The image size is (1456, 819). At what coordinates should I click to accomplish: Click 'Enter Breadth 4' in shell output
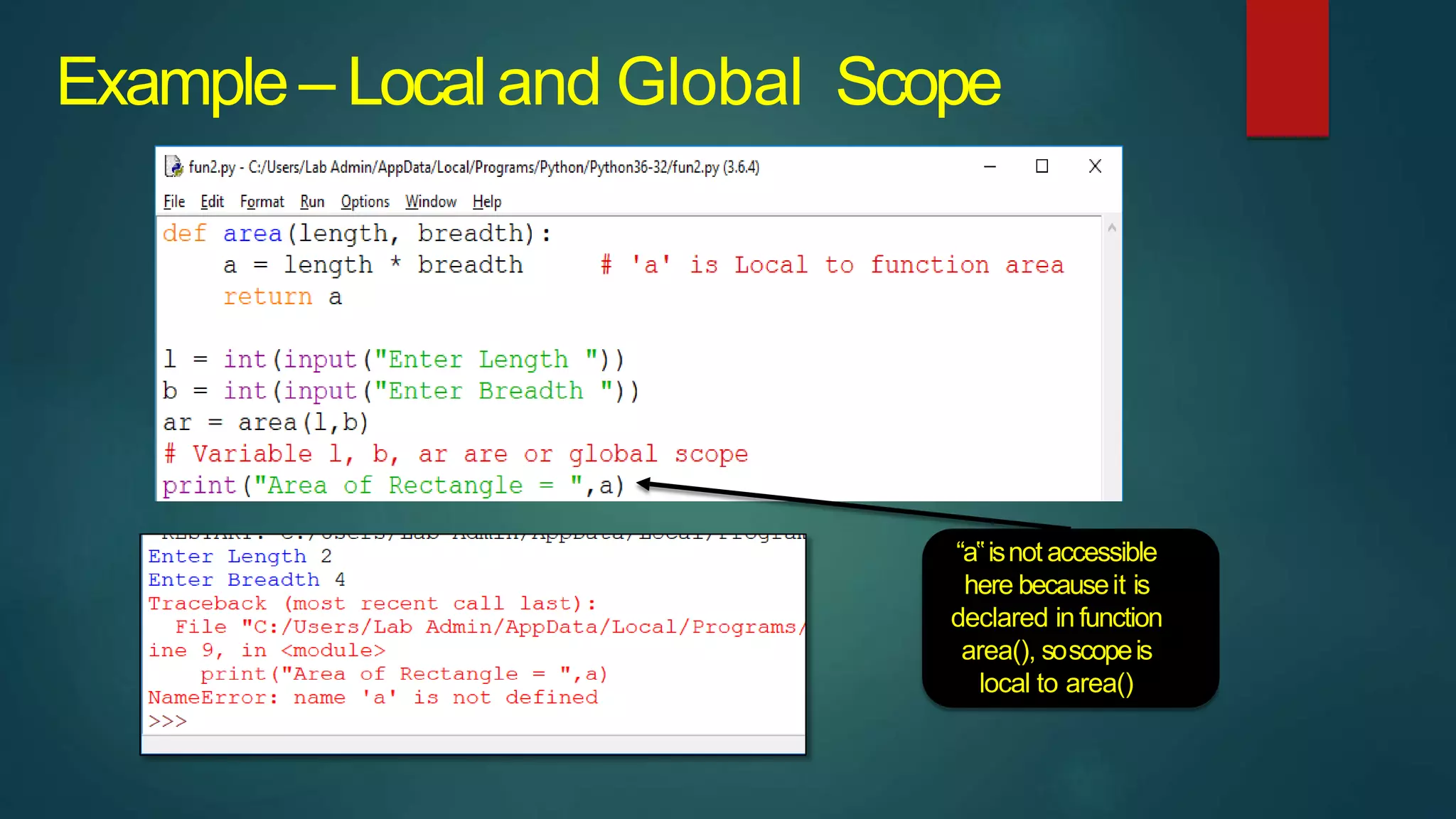[x=247, y=580]
